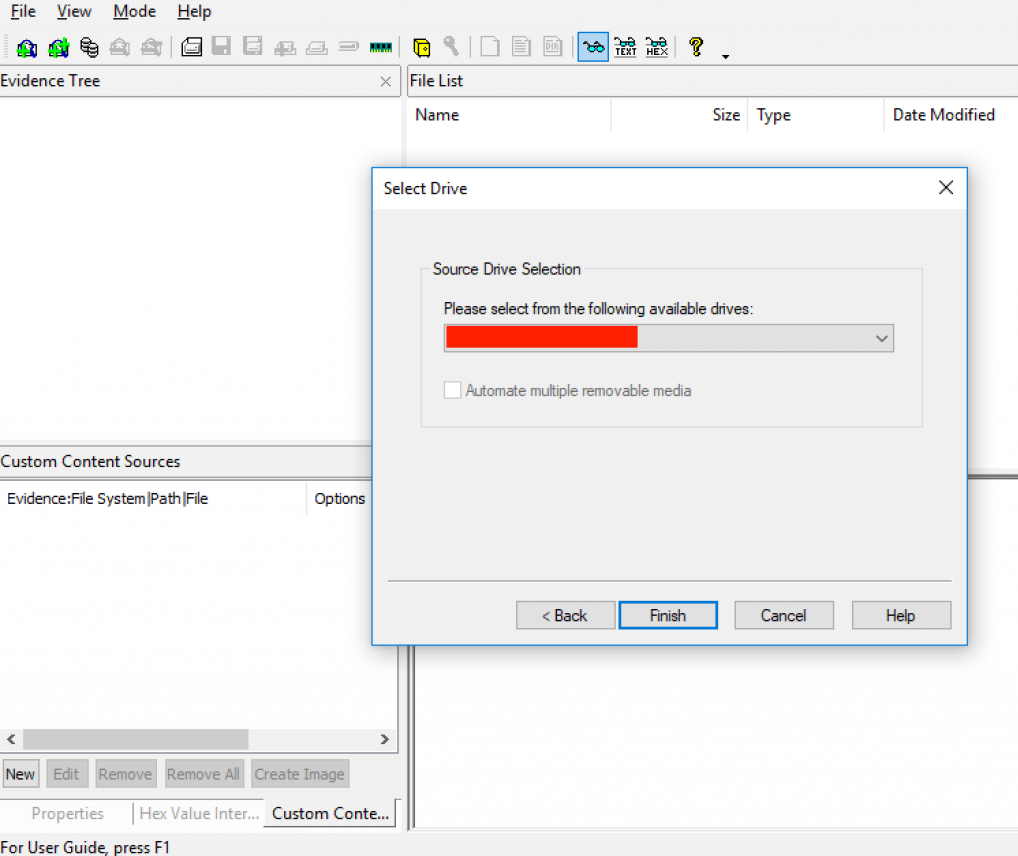Click the Obtain Protected Files icon

pyautogui.click(x=422, y=47)
